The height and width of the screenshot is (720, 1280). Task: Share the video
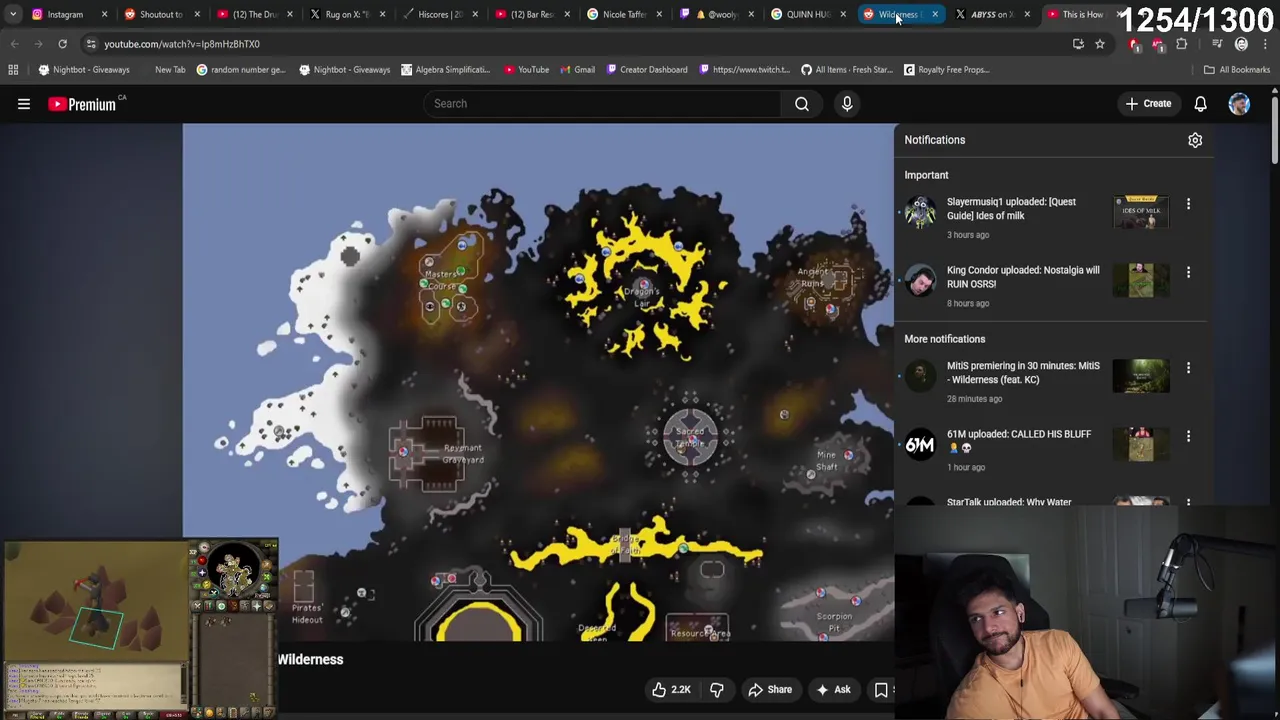point(770,690)
